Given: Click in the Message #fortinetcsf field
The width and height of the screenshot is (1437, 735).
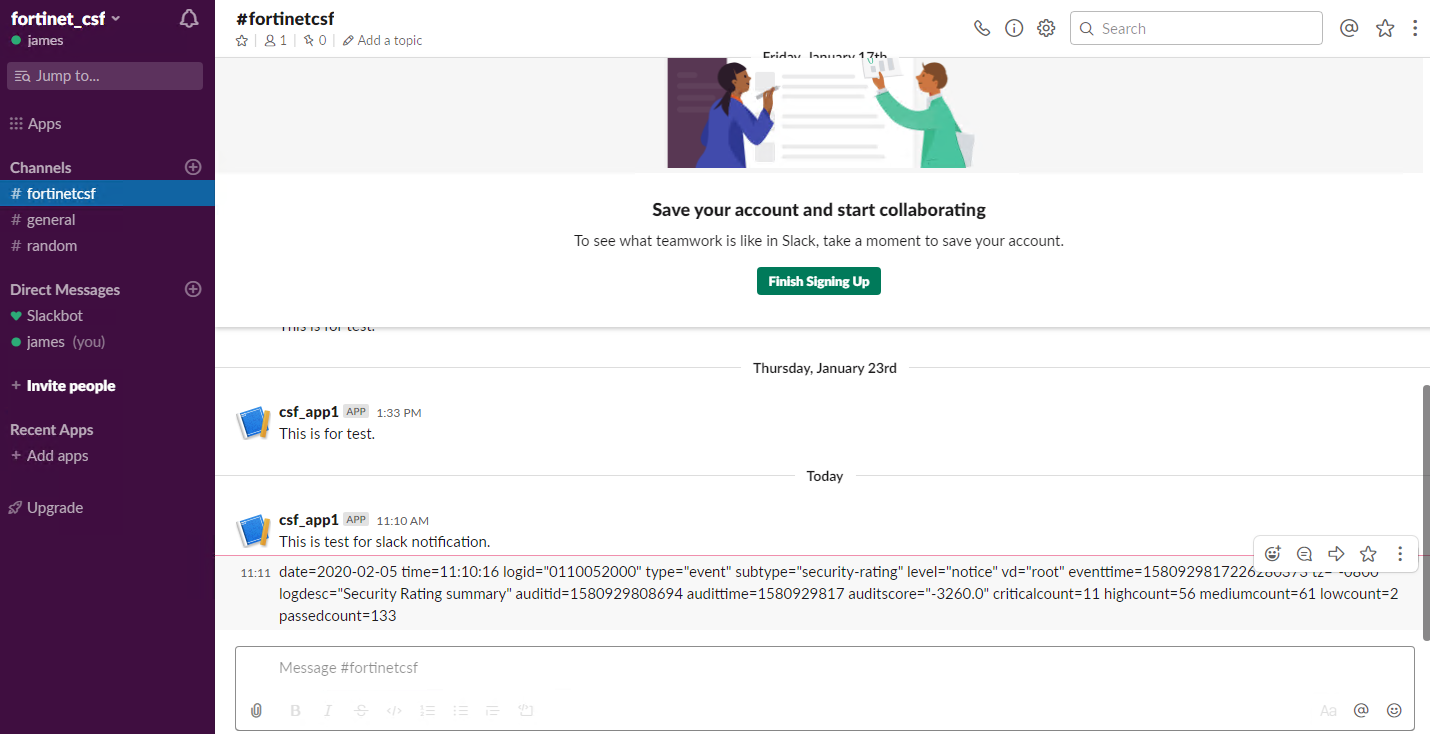Looking at the screenshot, I should pyautogui.click(x=800, y=668).
